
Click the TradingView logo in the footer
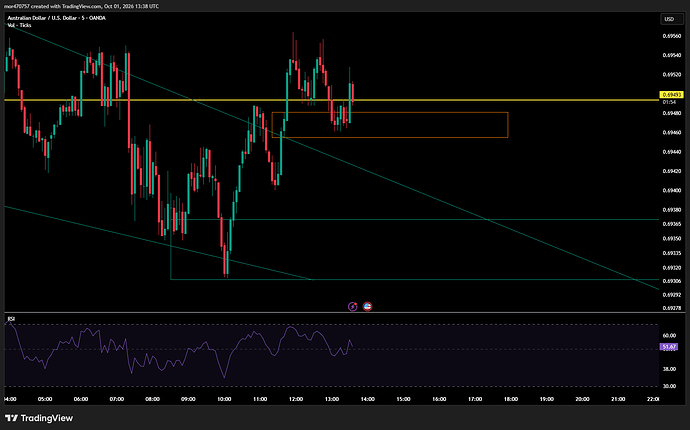pos(39,418)
